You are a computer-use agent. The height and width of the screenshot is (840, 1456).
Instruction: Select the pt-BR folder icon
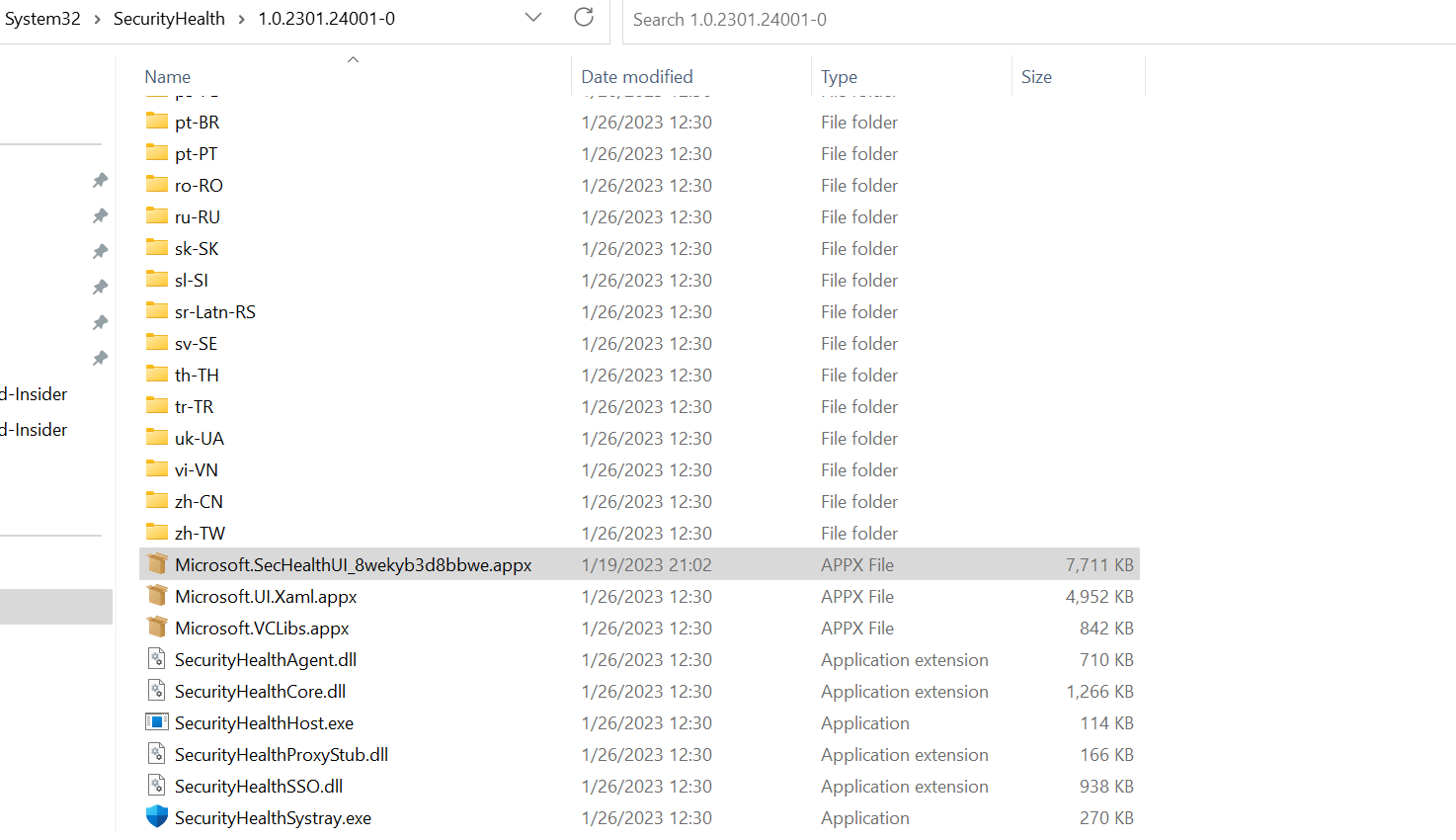pos(156,121)
